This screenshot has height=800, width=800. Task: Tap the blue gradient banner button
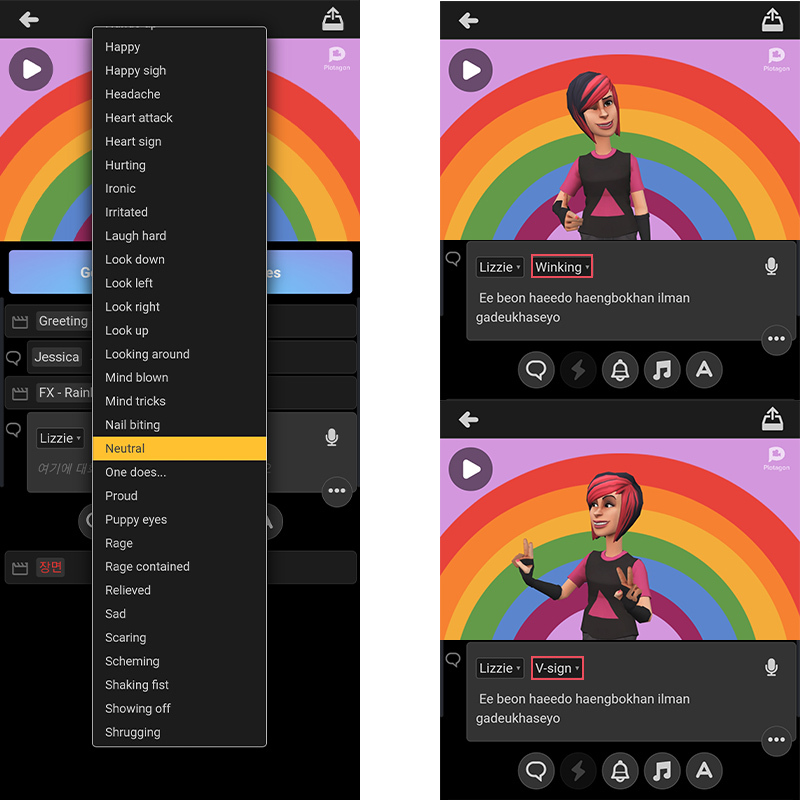[x=180, y=272]
